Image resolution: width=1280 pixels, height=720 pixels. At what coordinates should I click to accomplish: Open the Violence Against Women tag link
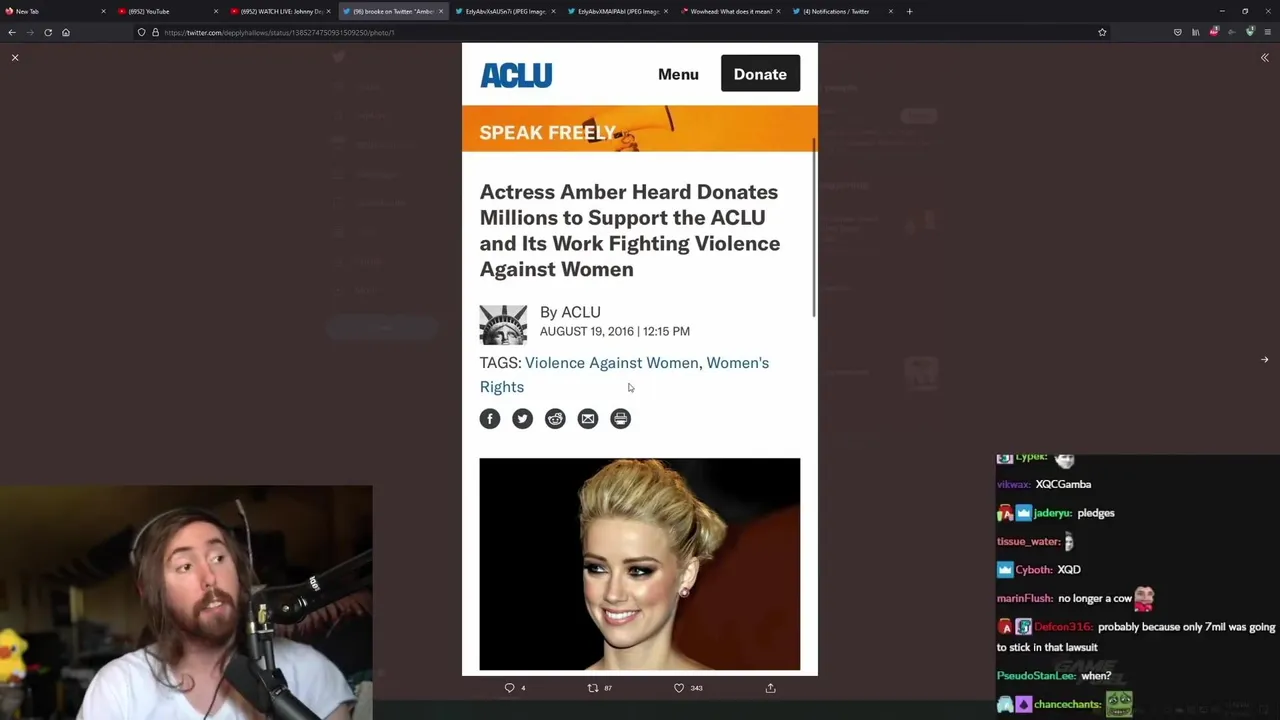[x=612, y=363]
